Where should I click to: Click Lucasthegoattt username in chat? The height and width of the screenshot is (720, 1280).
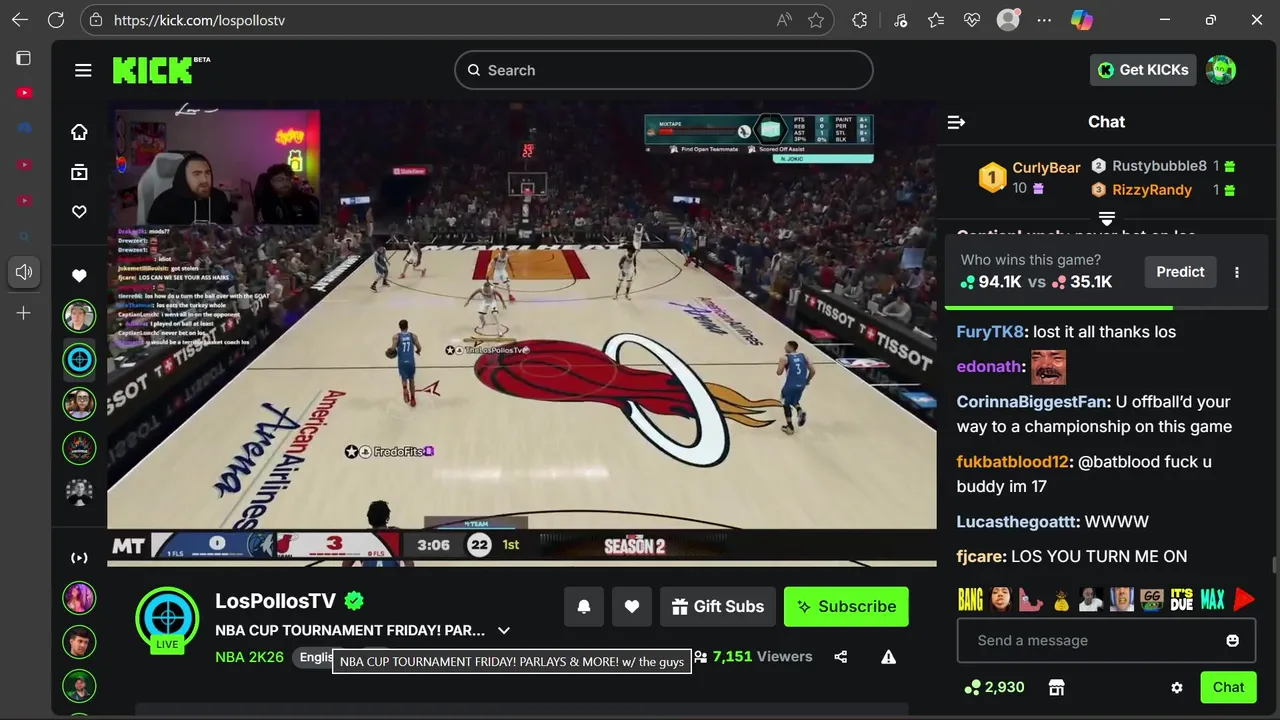(1017, 522)
